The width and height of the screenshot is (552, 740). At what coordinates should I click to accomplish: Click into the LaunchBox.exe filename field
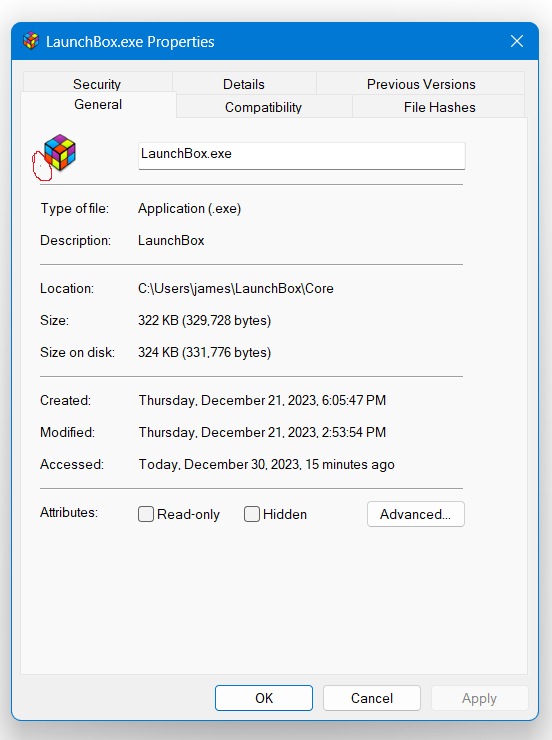[x=301, y=155]
